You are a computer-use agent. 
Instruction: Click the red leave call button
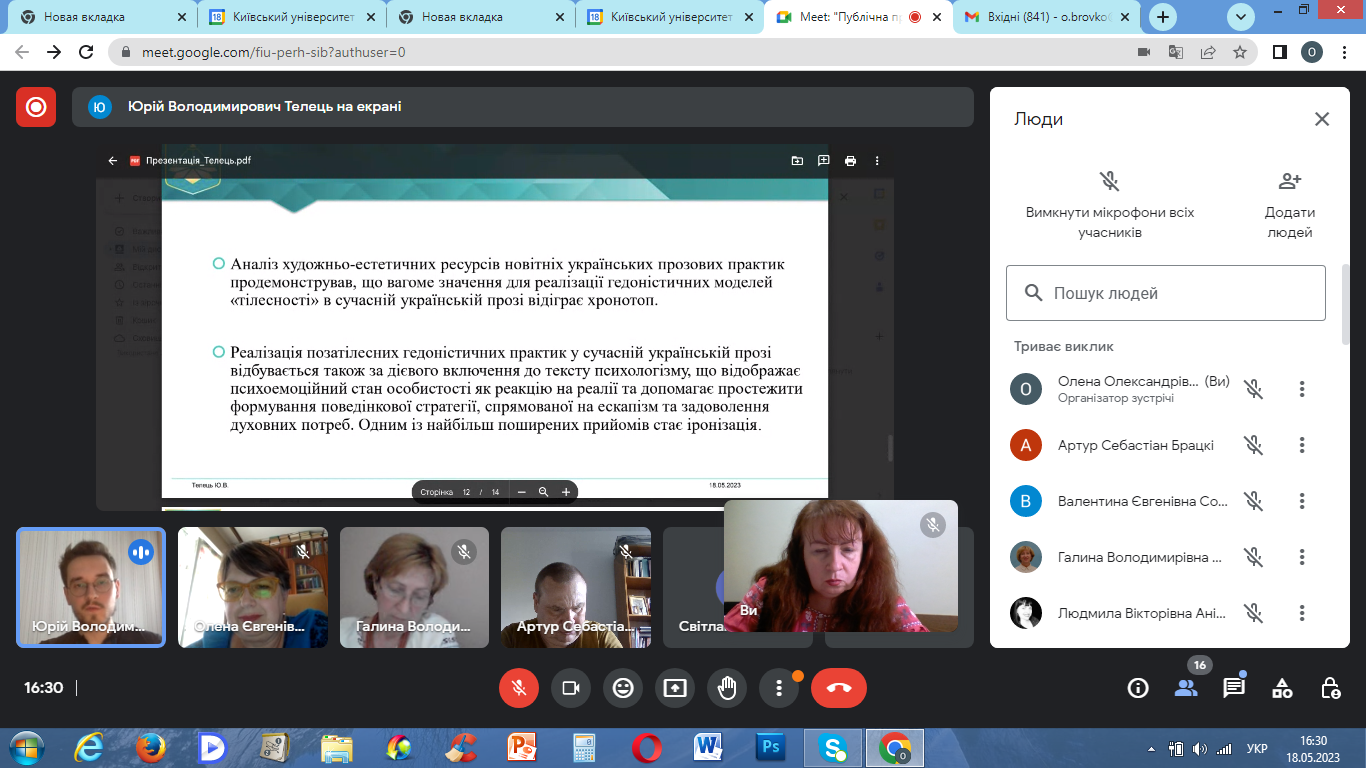pos(838,688)
